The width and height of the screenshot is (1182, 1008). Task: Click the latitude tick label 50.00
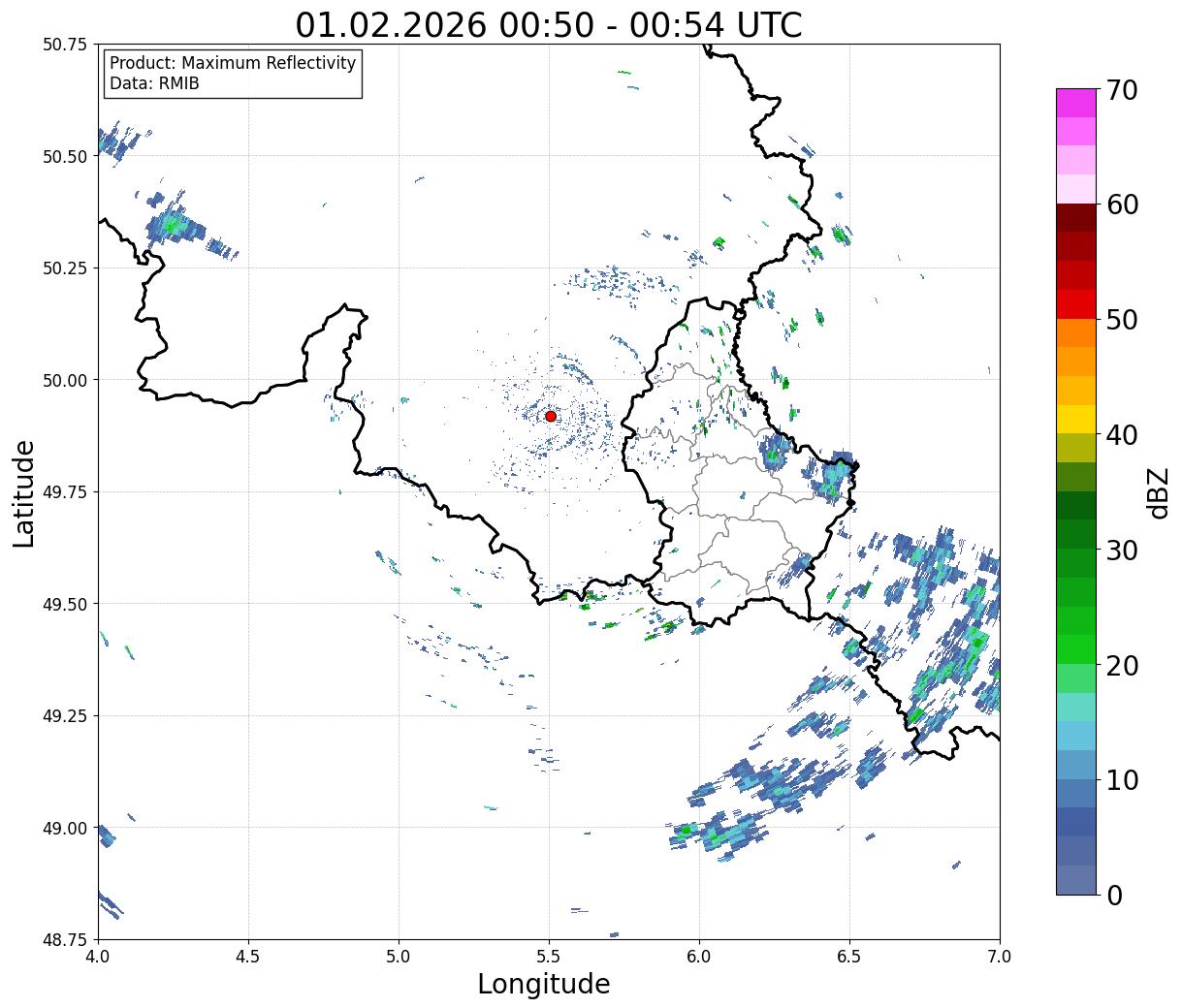point(66,380)
